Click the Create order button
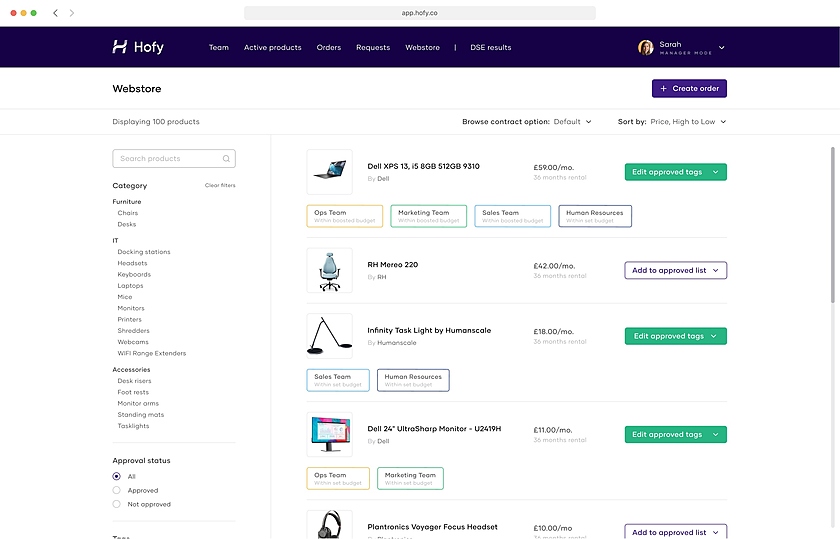840x539 pixels. 689,88
